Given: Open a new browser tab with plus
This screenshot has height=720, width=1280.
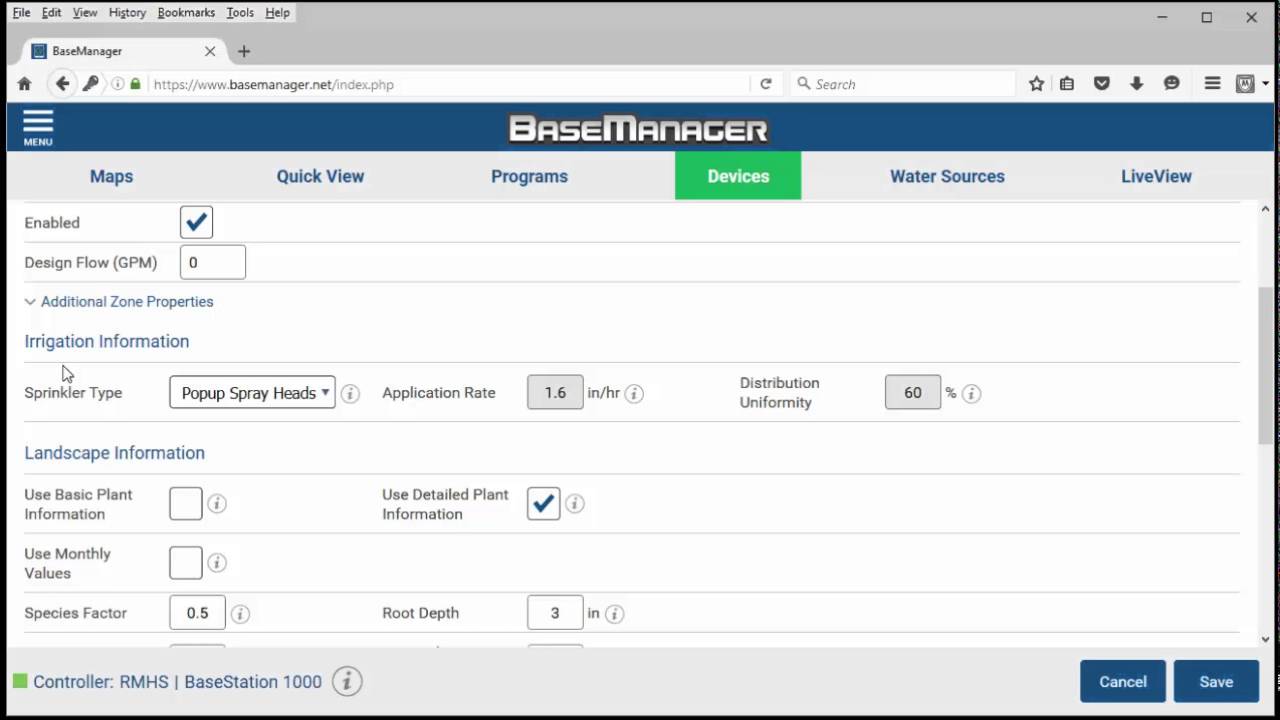Looking at the screenshot, I should pos(244,51).
